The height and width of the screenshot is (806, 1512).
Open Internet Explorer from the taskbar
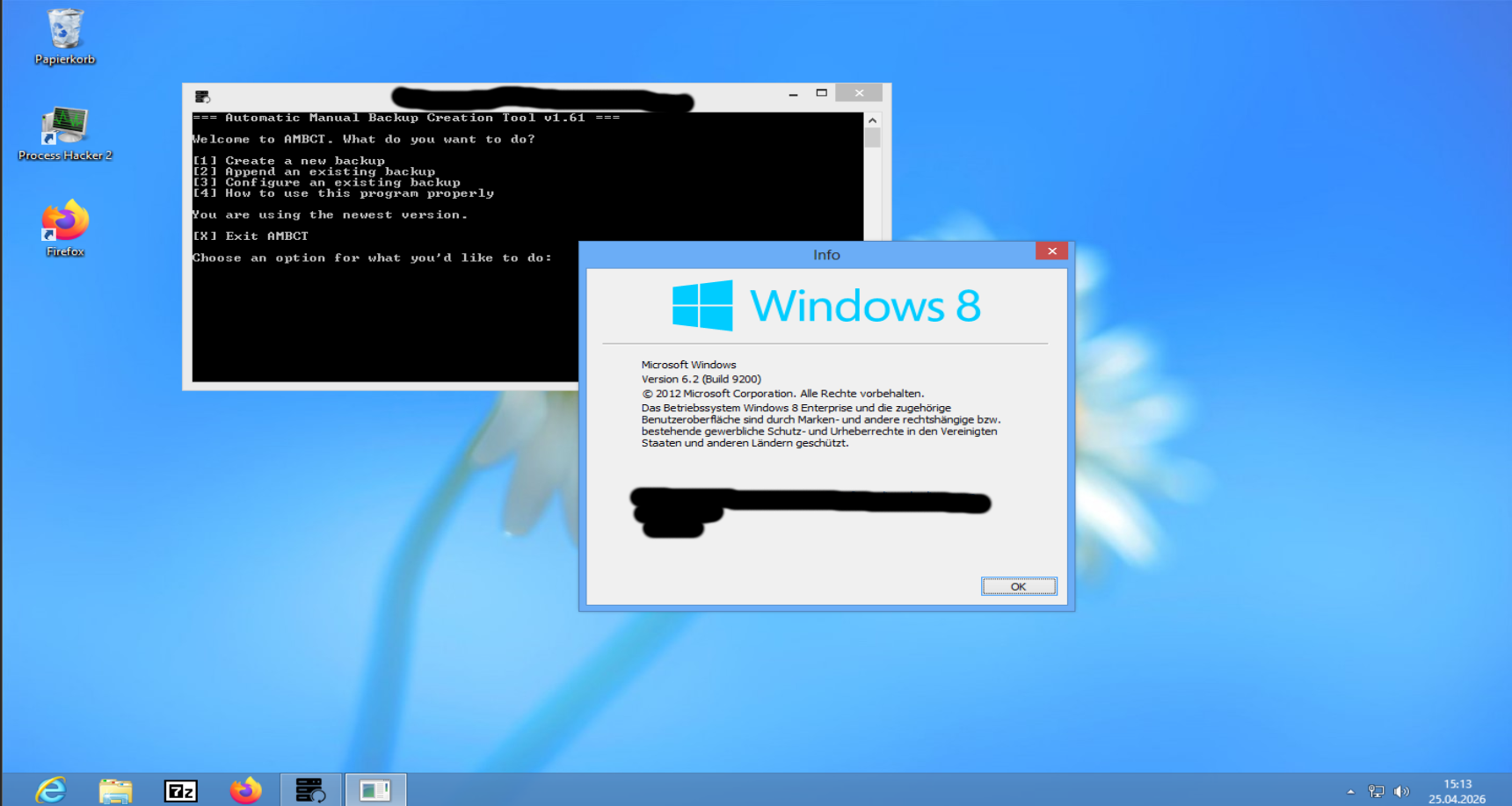pyautogui.click(x=51, y=790)
